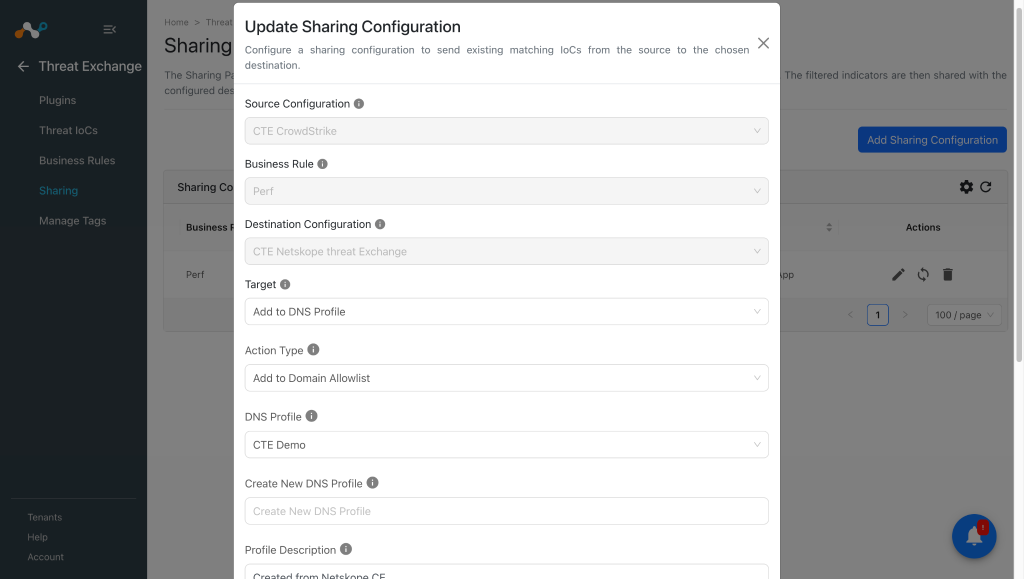Click the Create New DNS Profile input field

pos(506,511)
